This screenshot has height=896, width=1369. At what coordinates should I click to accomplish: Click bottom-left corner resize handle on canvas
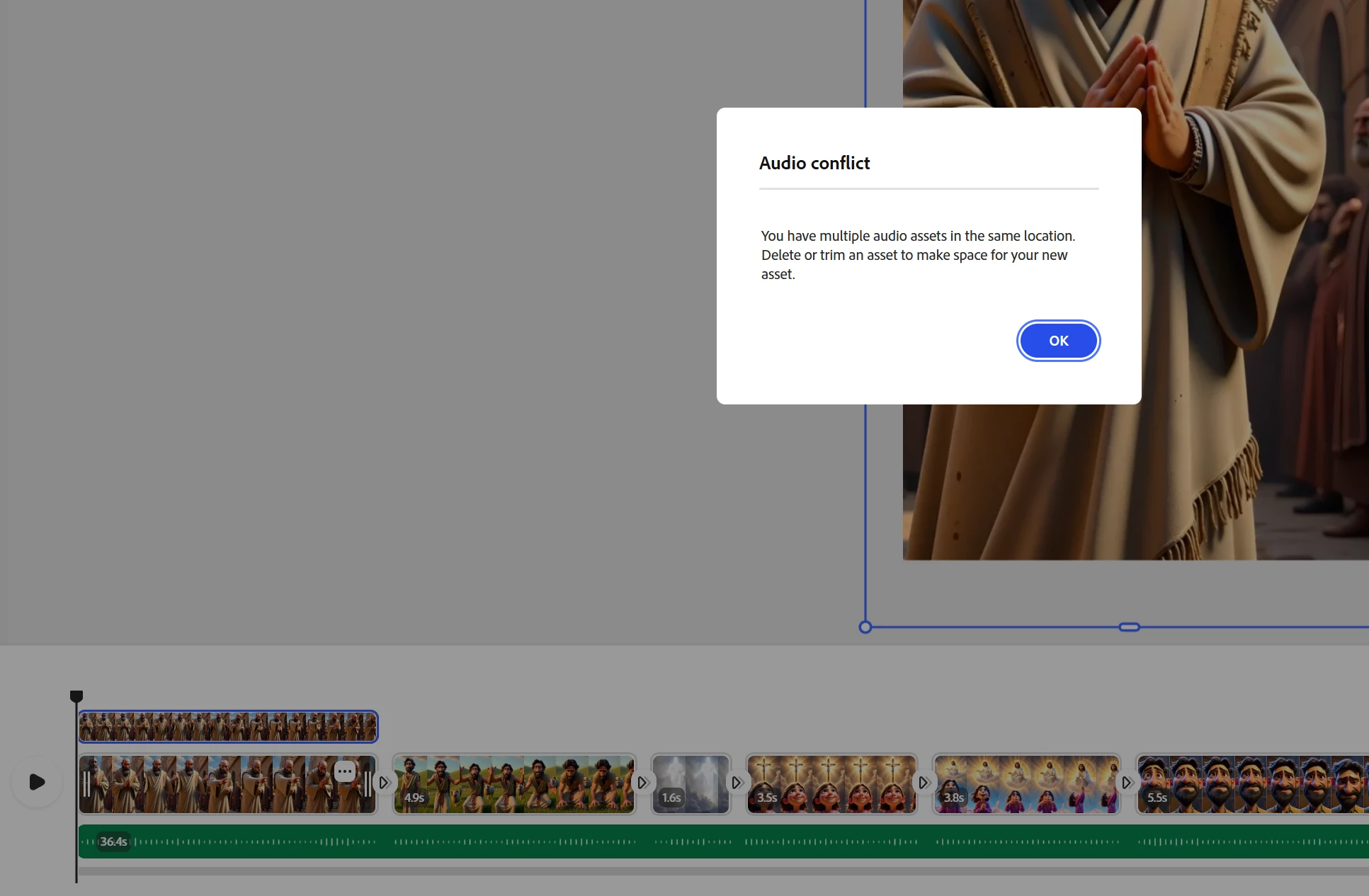[865, 627]
